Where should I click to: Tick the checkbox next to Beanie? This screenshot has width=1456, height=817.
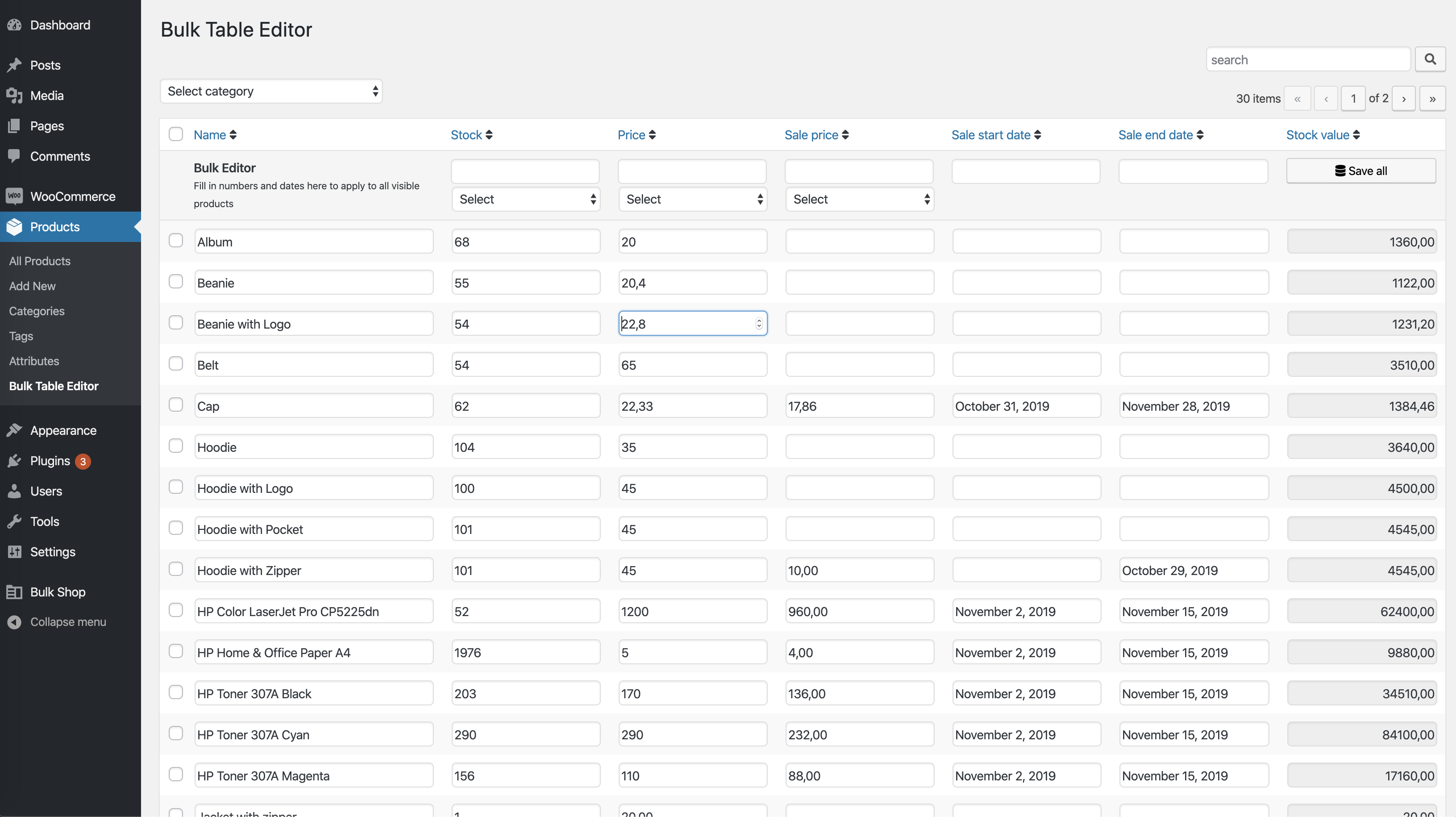pos(176,281)
